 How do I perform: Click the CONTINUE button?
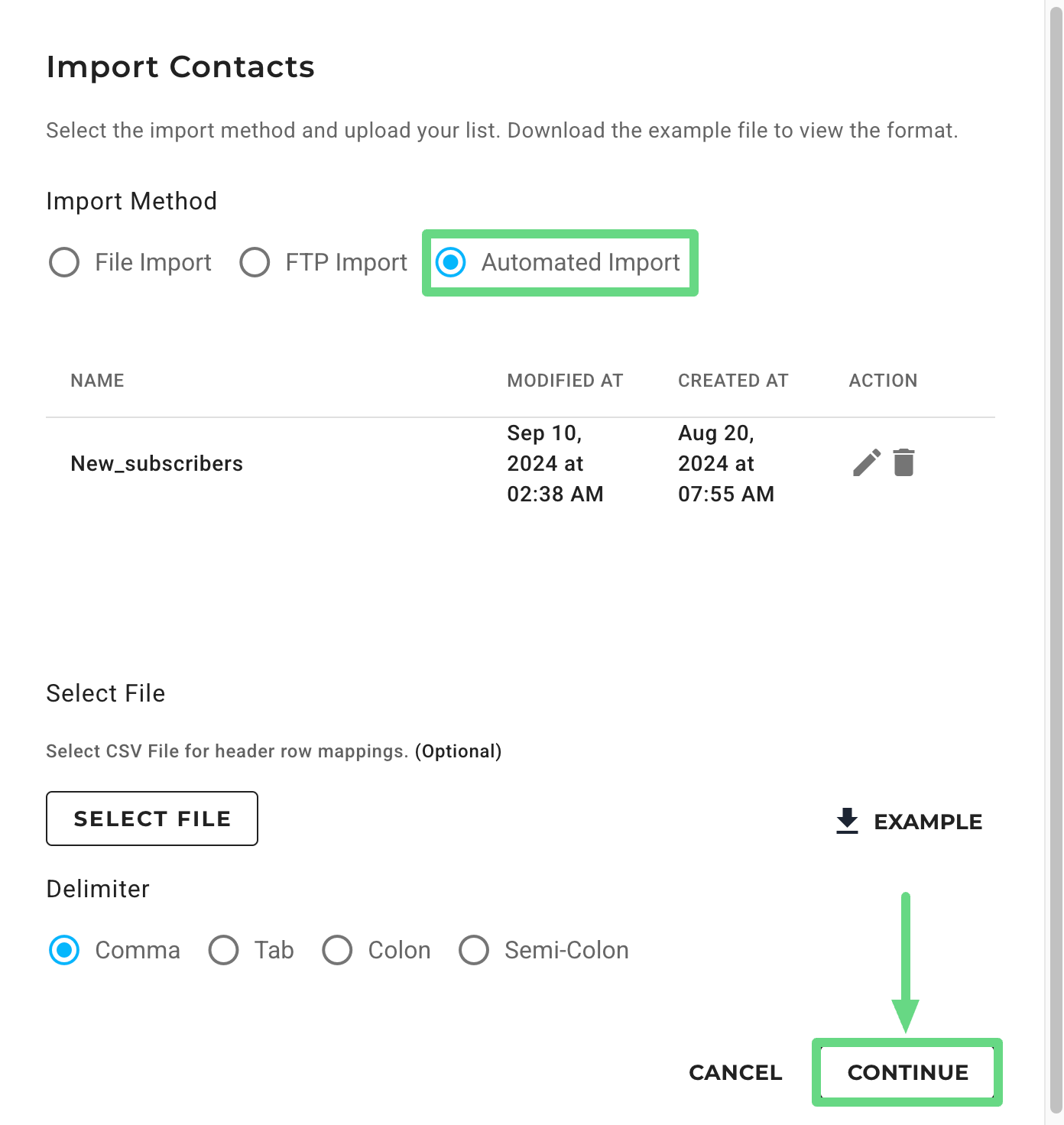click(907, 1072)
